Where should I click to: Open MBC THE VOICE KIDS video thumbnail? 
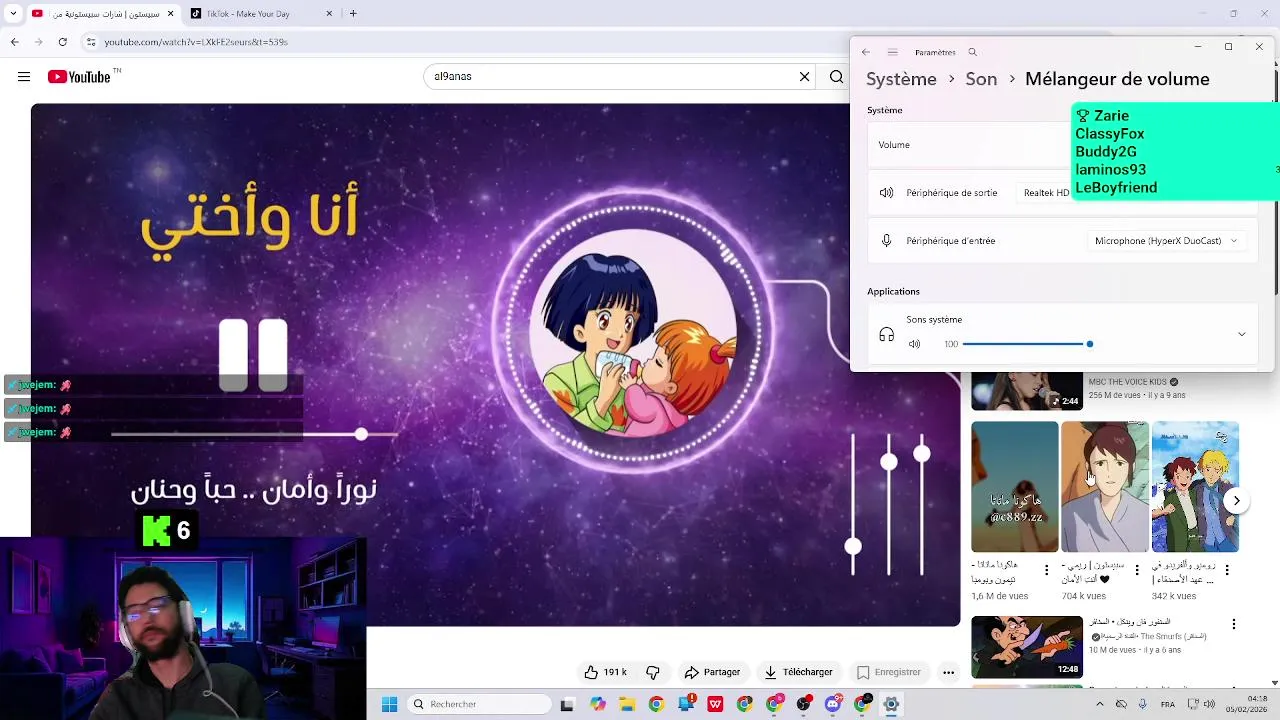(1027, 391)
